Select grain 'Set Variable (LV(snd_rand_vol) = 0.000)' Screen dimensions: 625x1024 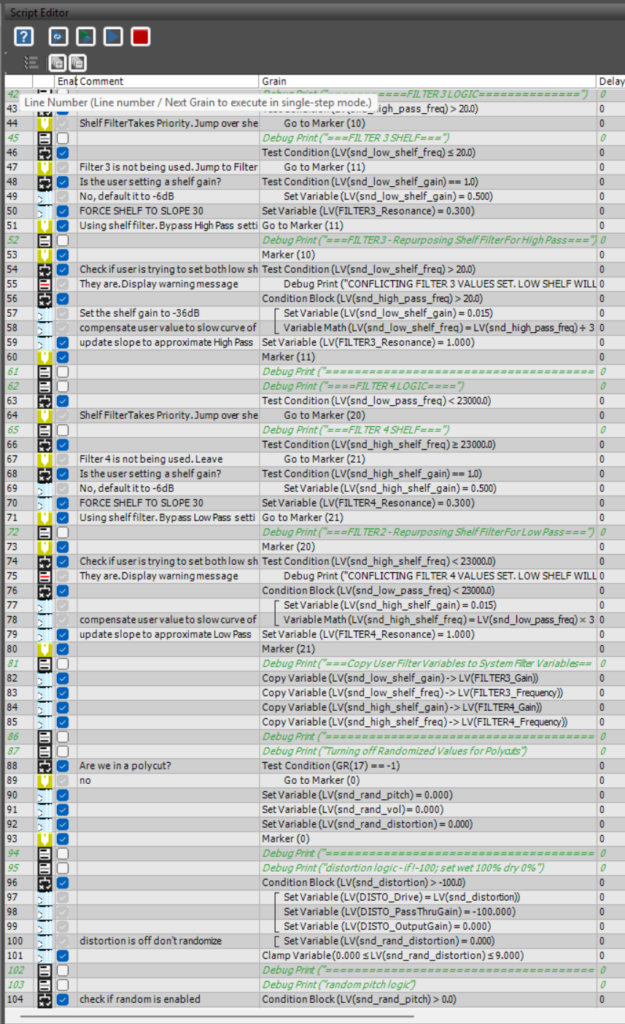coord(353,810)
